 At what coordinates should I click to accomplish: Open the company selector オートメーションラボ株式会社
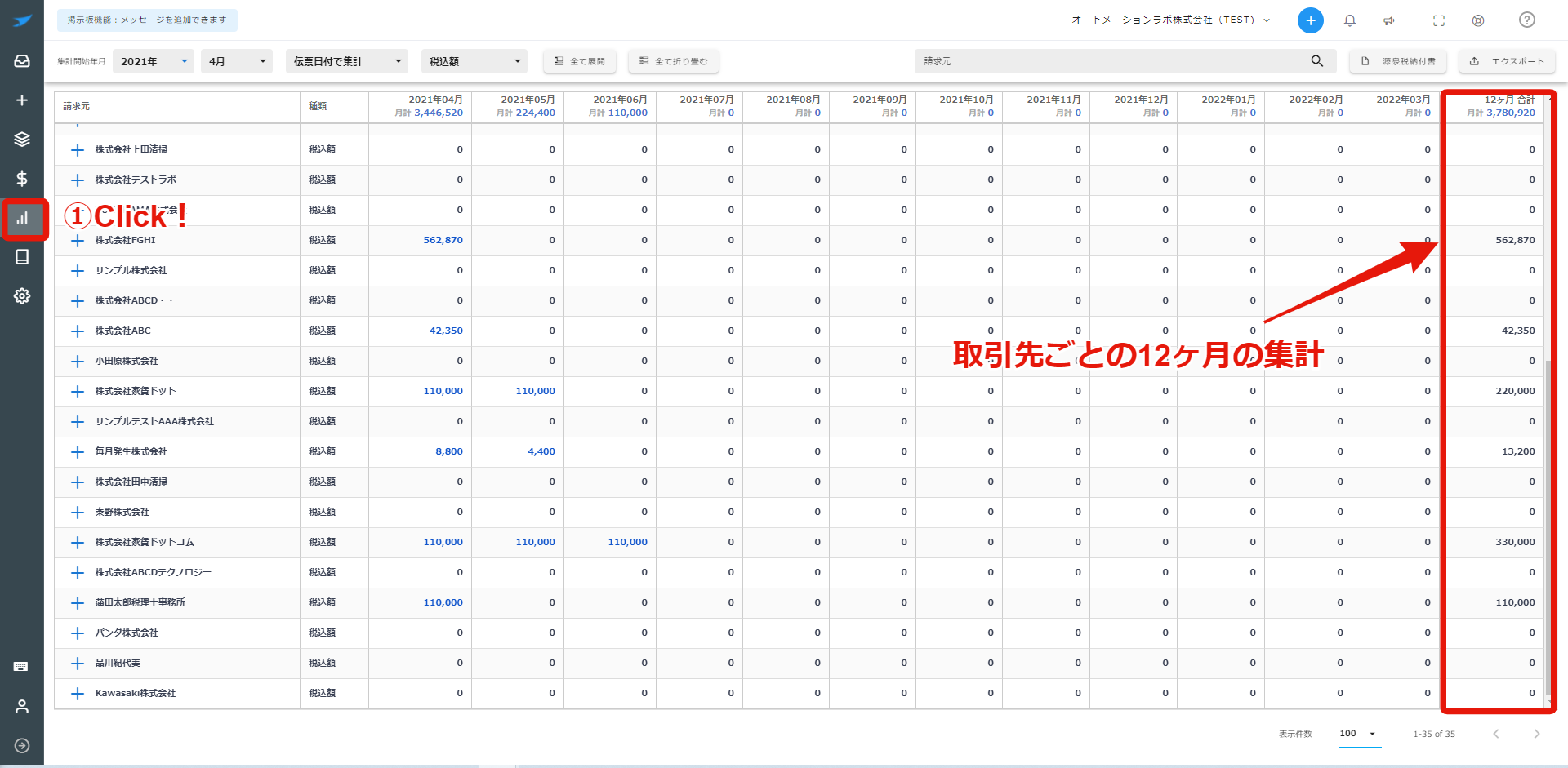tap(1171, 20)
